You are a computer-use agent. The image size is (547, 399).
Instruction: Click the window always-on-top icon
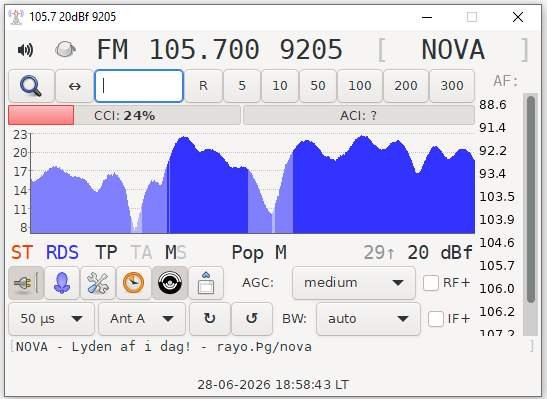pyautogui.click(x=206, y=283)
